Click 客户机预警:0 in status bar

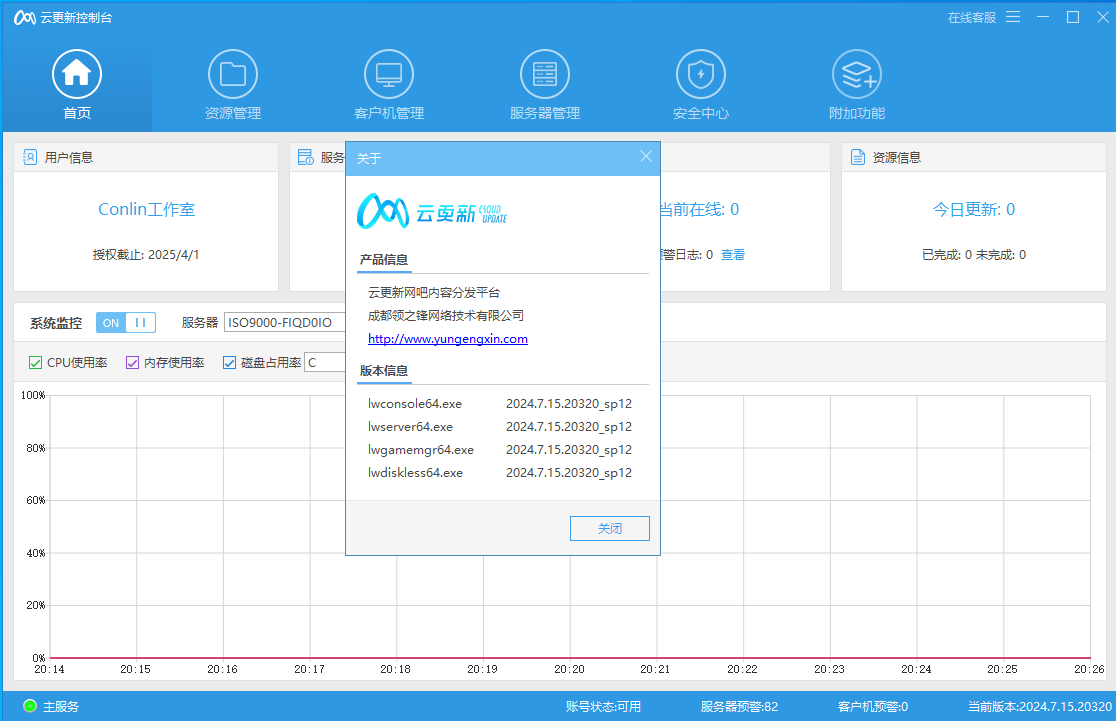pos(873,707)
